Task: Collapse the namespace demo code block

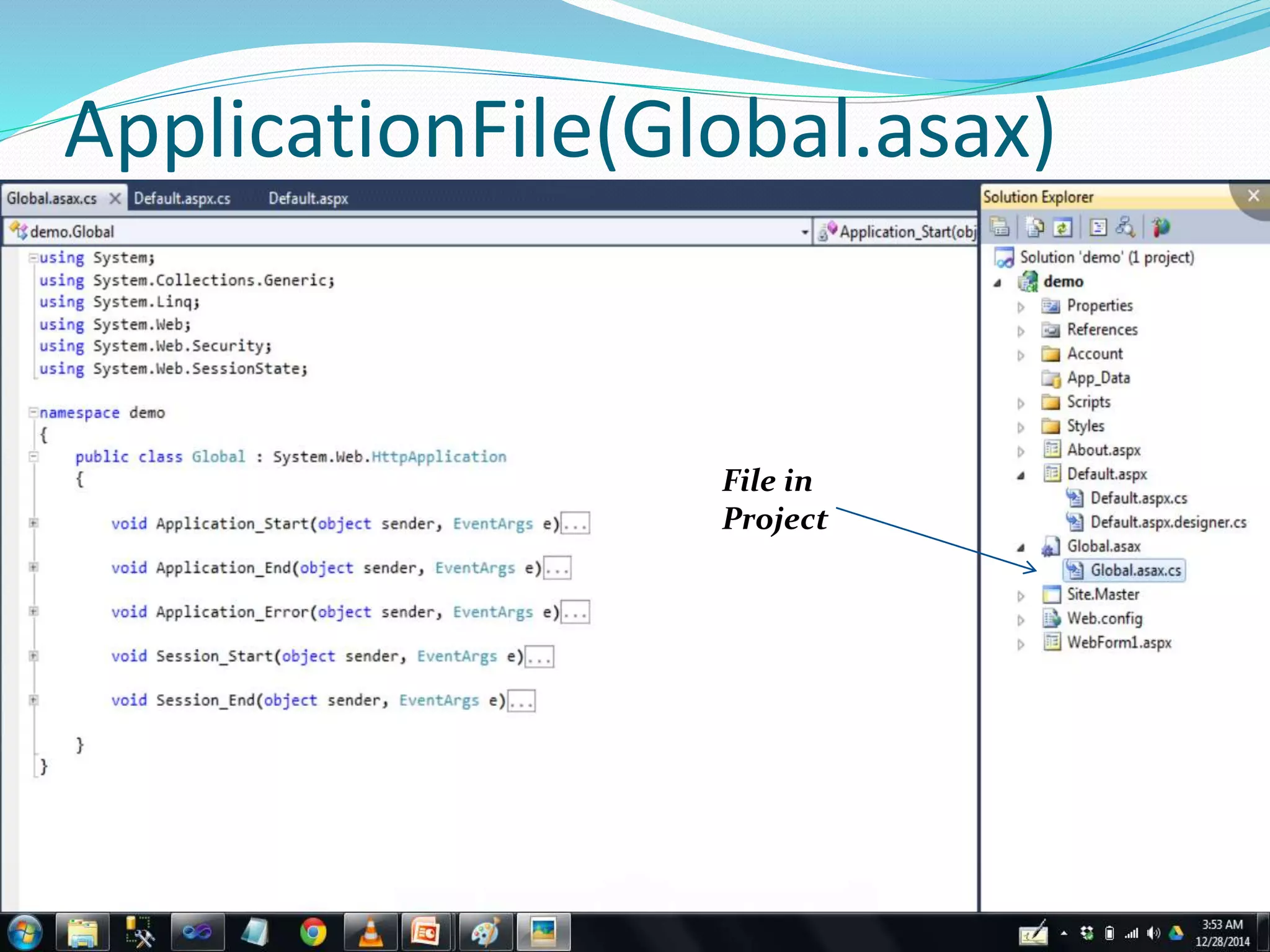Action: point(34,412)
